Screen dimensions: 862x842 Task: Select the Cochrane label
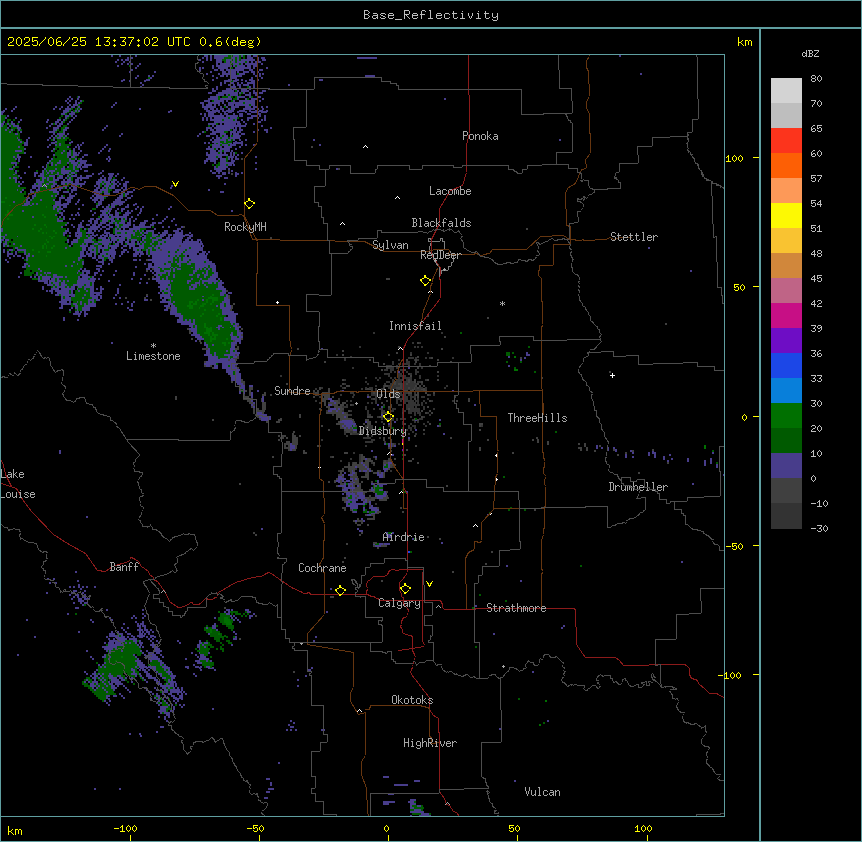pos(322,568)
